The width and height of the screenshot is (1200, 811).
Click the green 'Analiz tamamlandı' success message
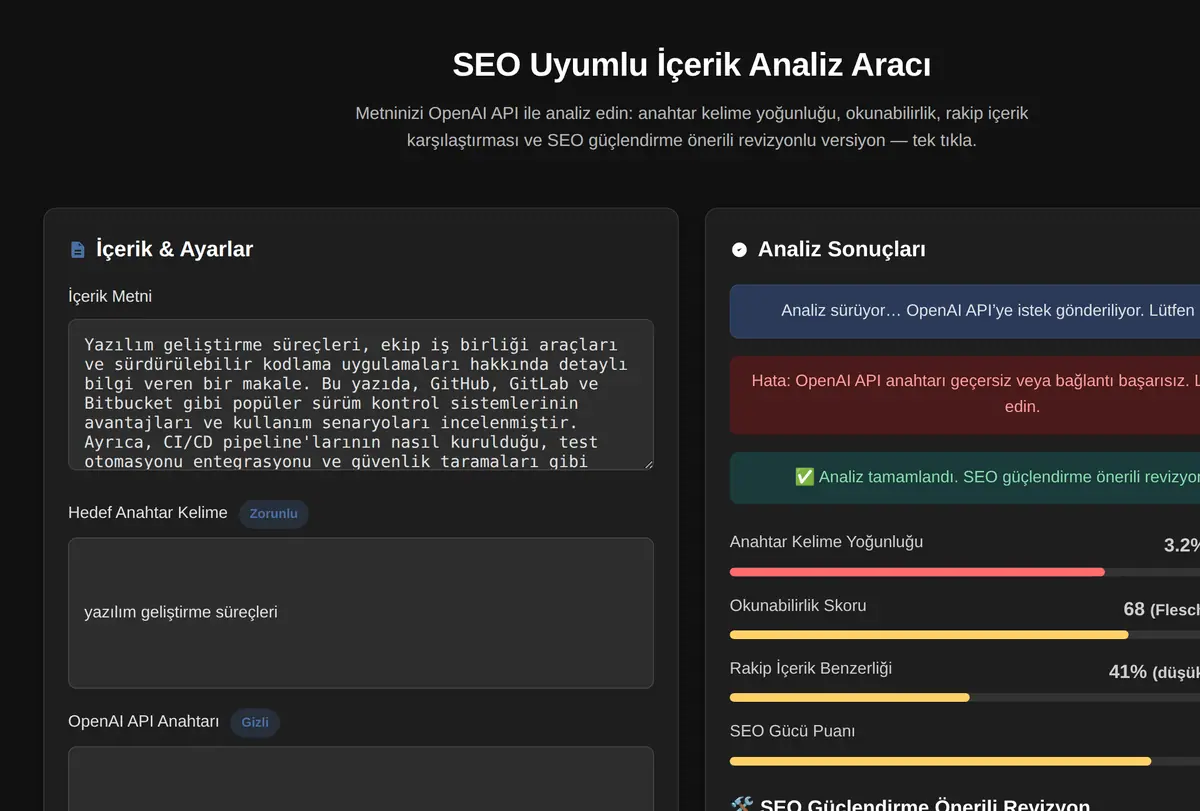[x=965, y=477]
